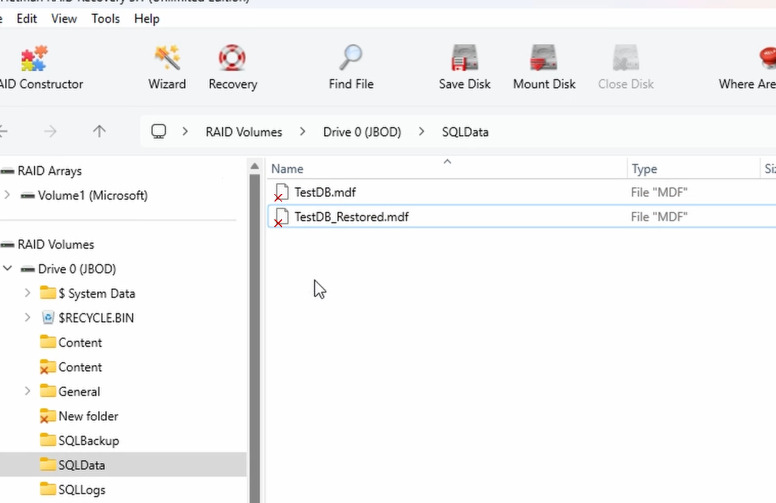Go up one folder level
This screenshot has height=503, width=776.
(x=99, y=131)
